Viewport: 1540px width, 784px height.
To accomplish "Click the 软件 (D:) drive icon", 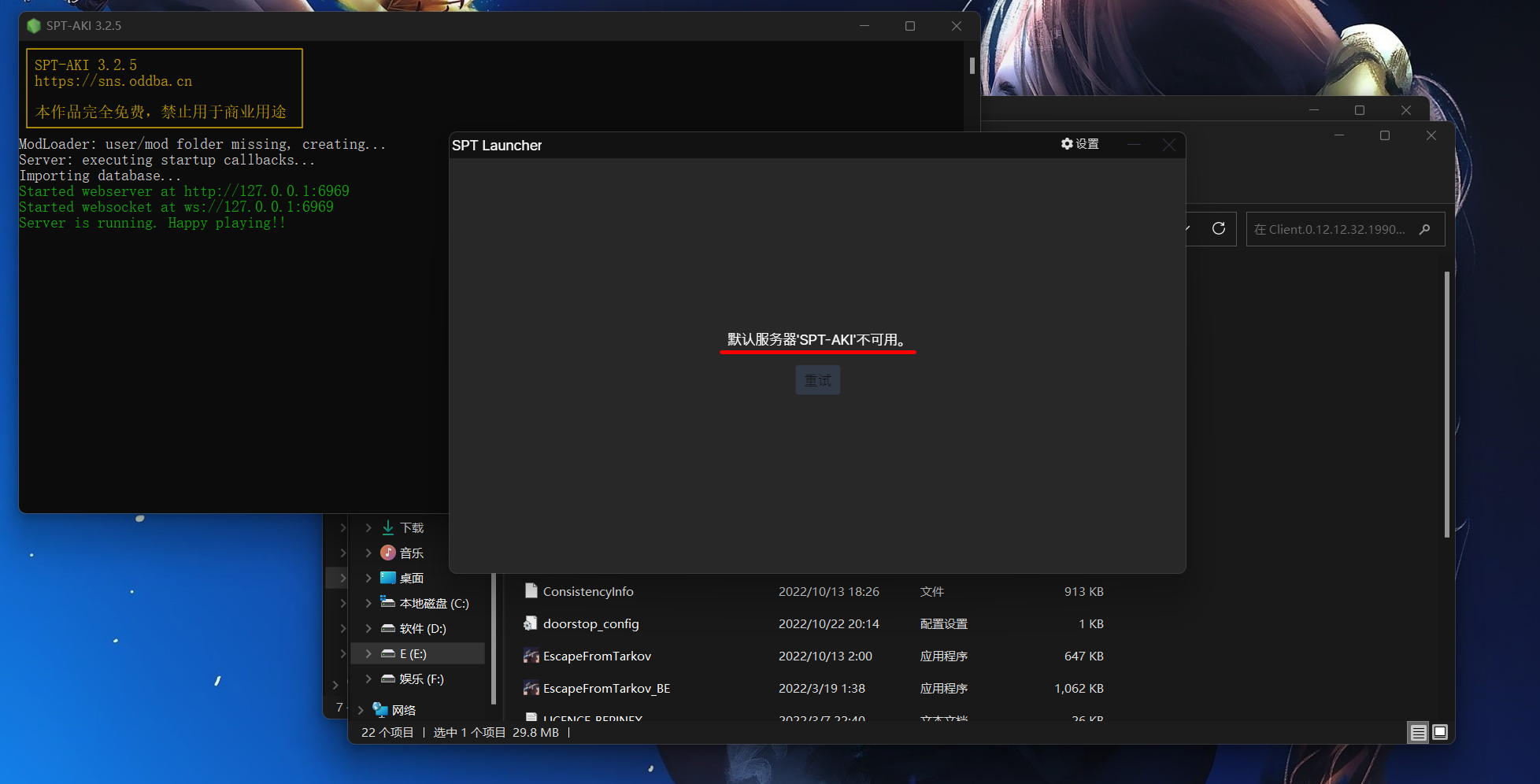I will pos(388,628).
